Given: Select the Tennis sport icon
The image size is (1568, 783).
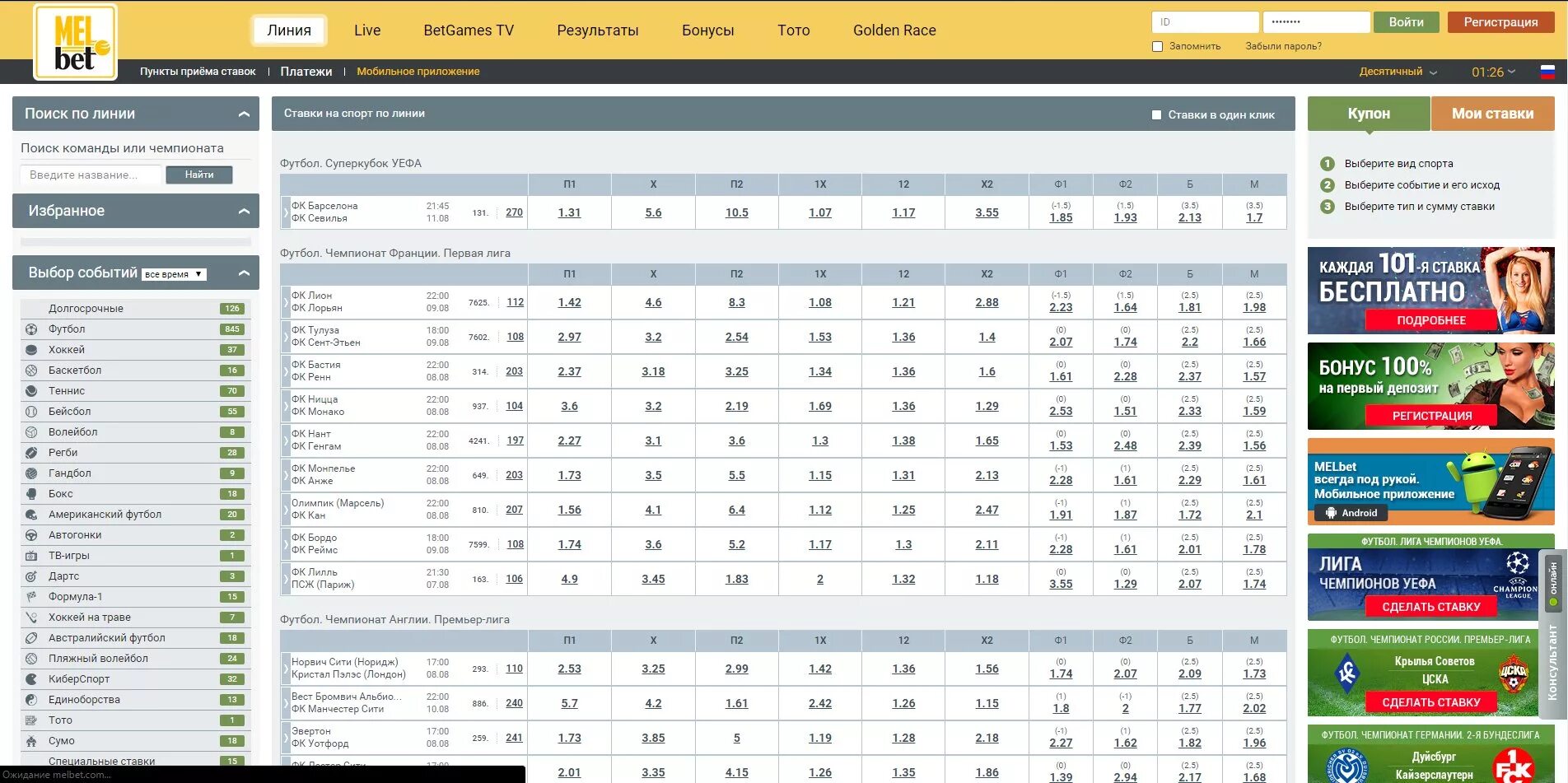Looking at the screenshot, I should (x=31, y=391).
